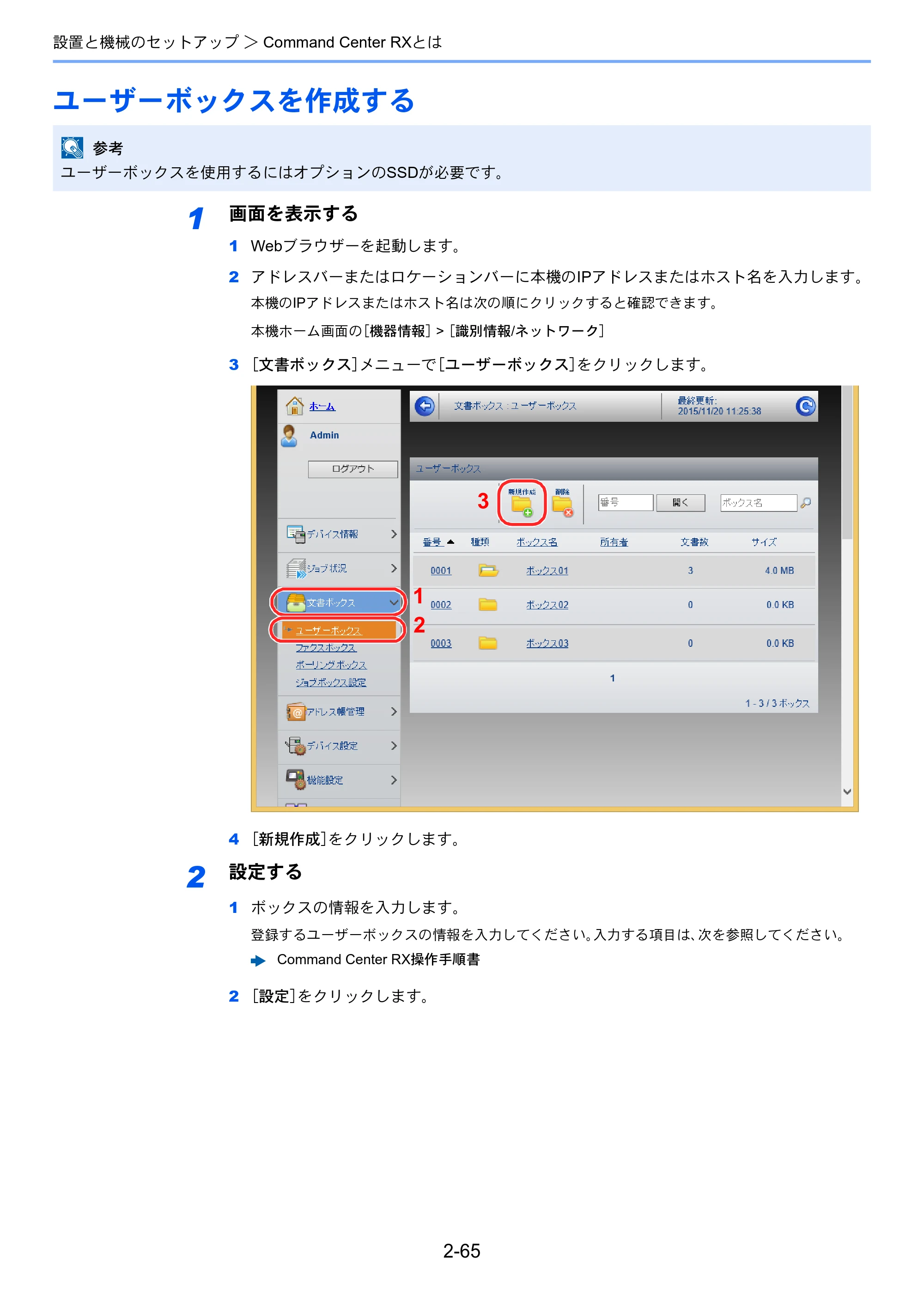The height and width of the screenshot is (1307, 924).
Task: Click the アドレス帳管理 address book icon
Action: tap(296, 711)
